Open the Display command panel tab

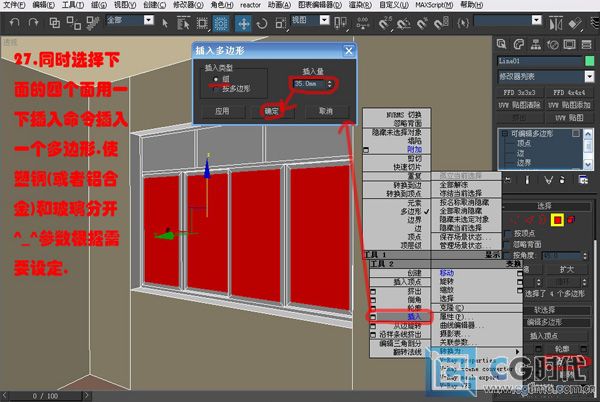[569, 44]
